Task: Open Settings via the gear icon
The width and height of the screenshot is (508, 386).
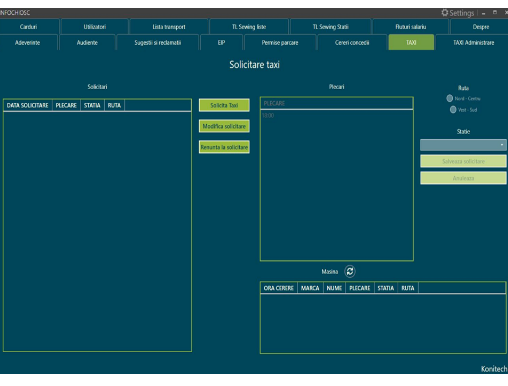Action: pyautogui.click(x=445, y=13)
